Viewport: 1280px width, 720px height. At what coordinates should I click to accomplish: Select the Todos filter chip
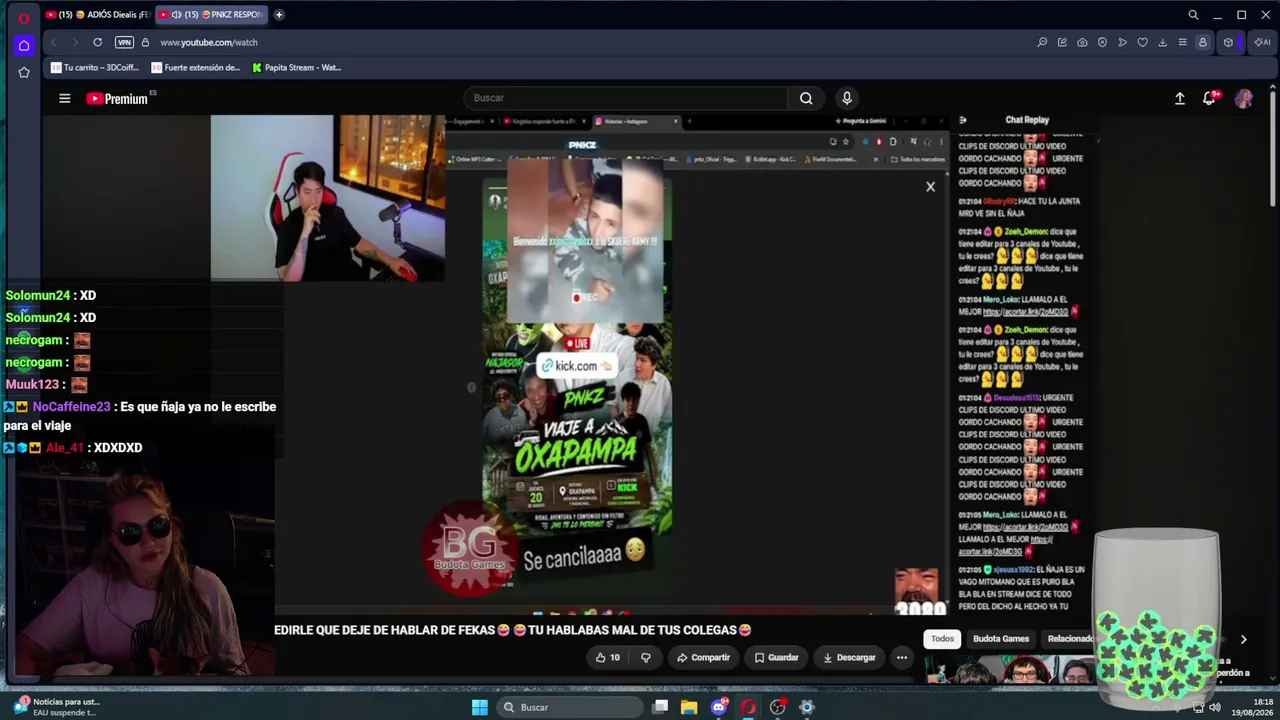point(943,639)
